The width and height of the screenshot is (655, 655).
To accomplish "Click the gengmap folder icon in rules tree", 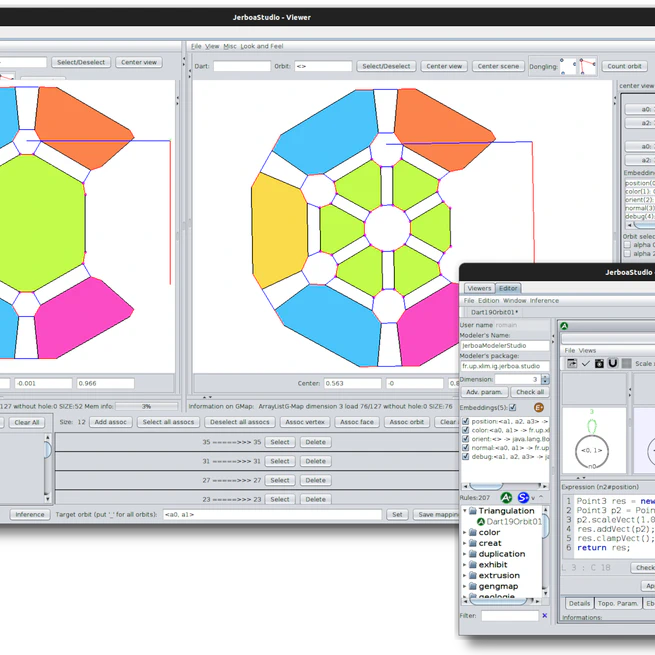I will tap(472, 586).
